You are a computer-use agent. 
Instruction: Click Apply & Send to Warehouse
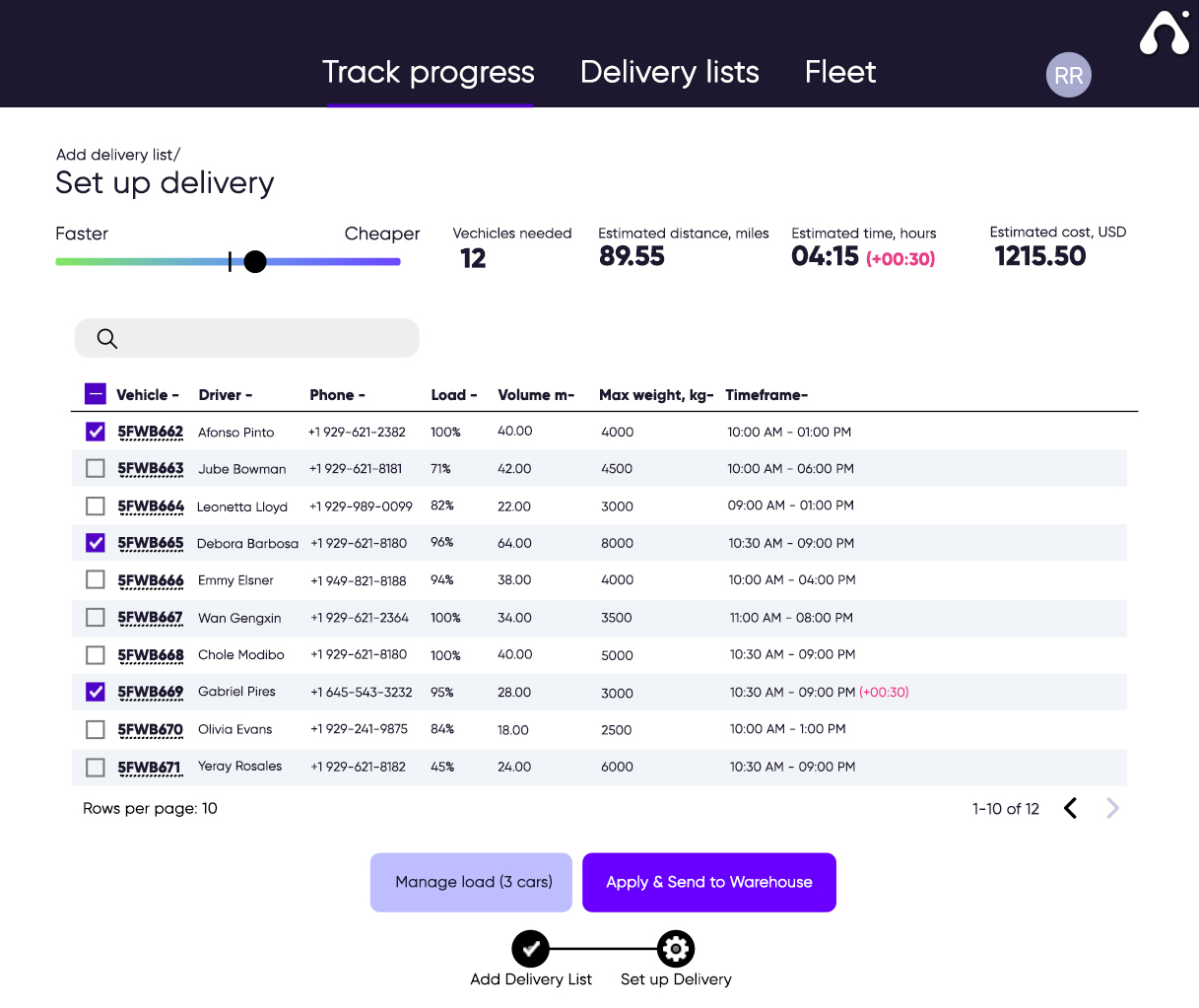(x=709, y=882)
